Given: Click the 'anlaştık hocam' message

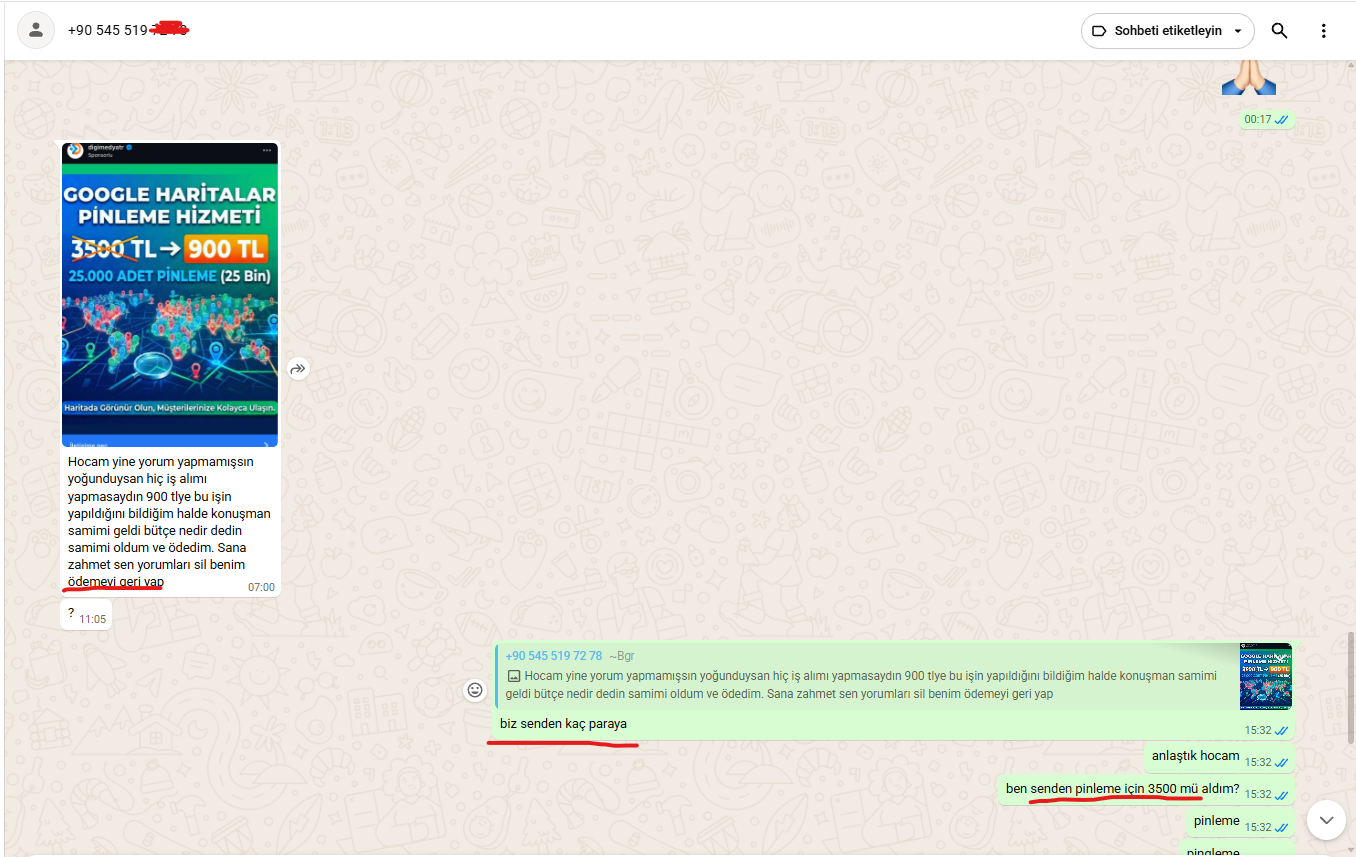Looking at the screenshot, I should [1196, 756].
